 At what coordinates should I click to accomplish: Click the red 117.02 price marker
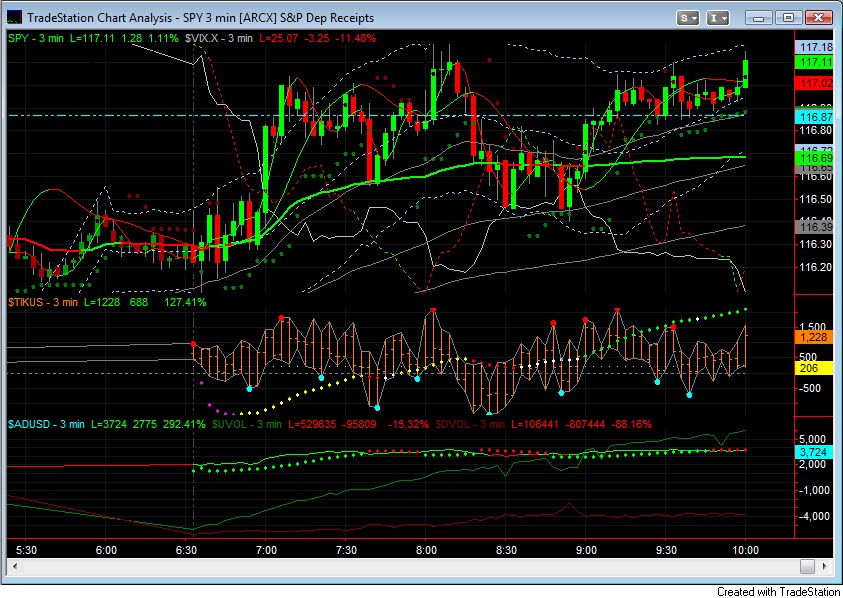click(815, 83)
